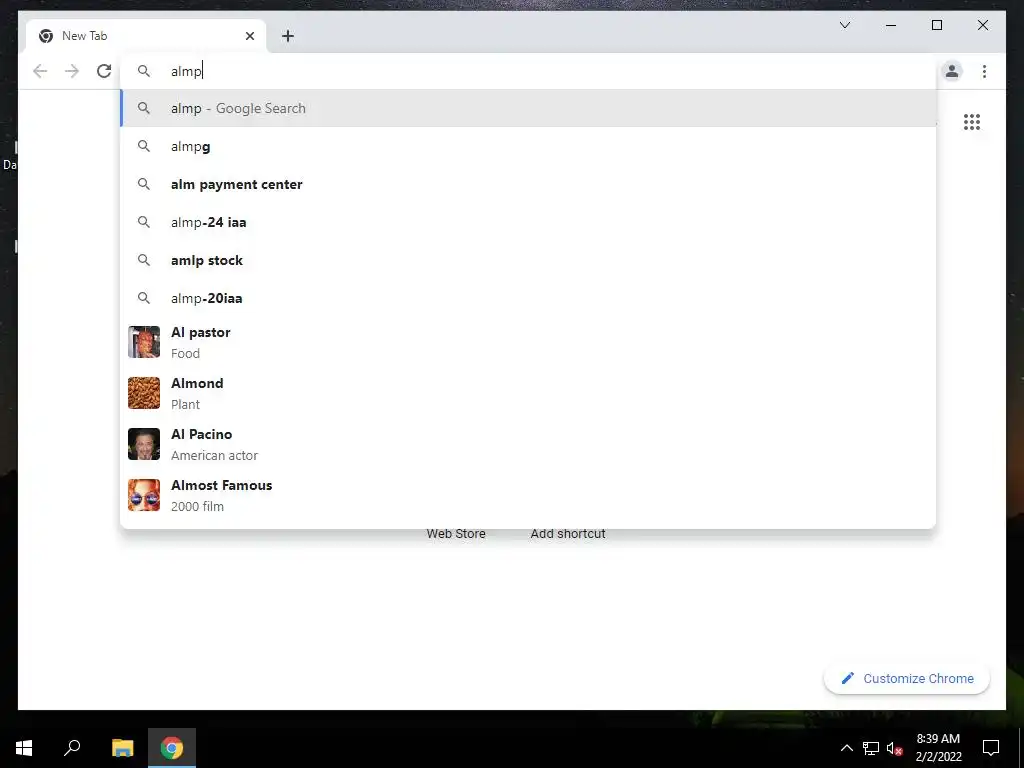Open Windows taskbar search
1024x768 pixels.
pyautogui.click(x=72, y=748)
